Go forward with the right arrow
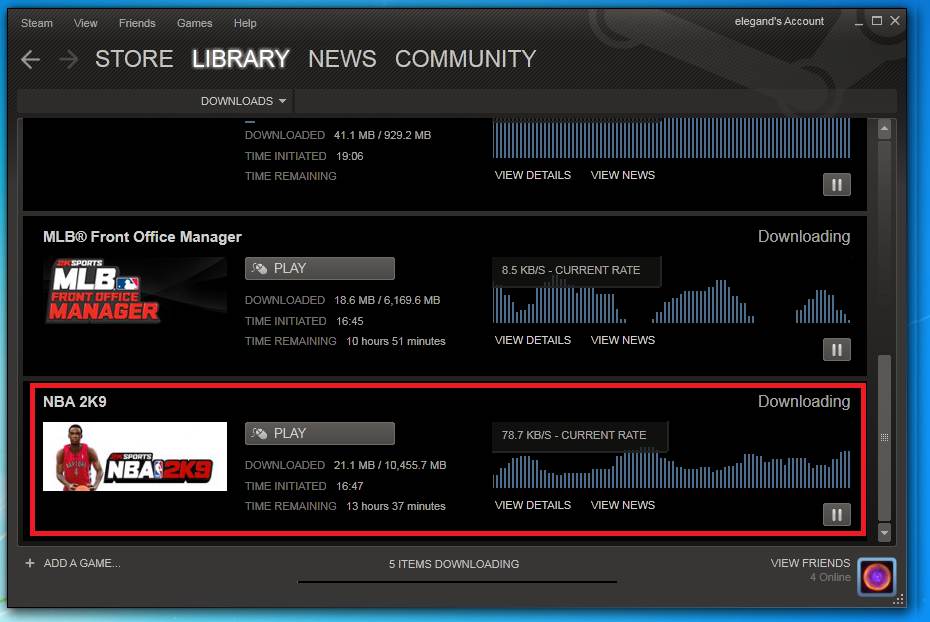The image size is (930, 622). coord(69,59)
